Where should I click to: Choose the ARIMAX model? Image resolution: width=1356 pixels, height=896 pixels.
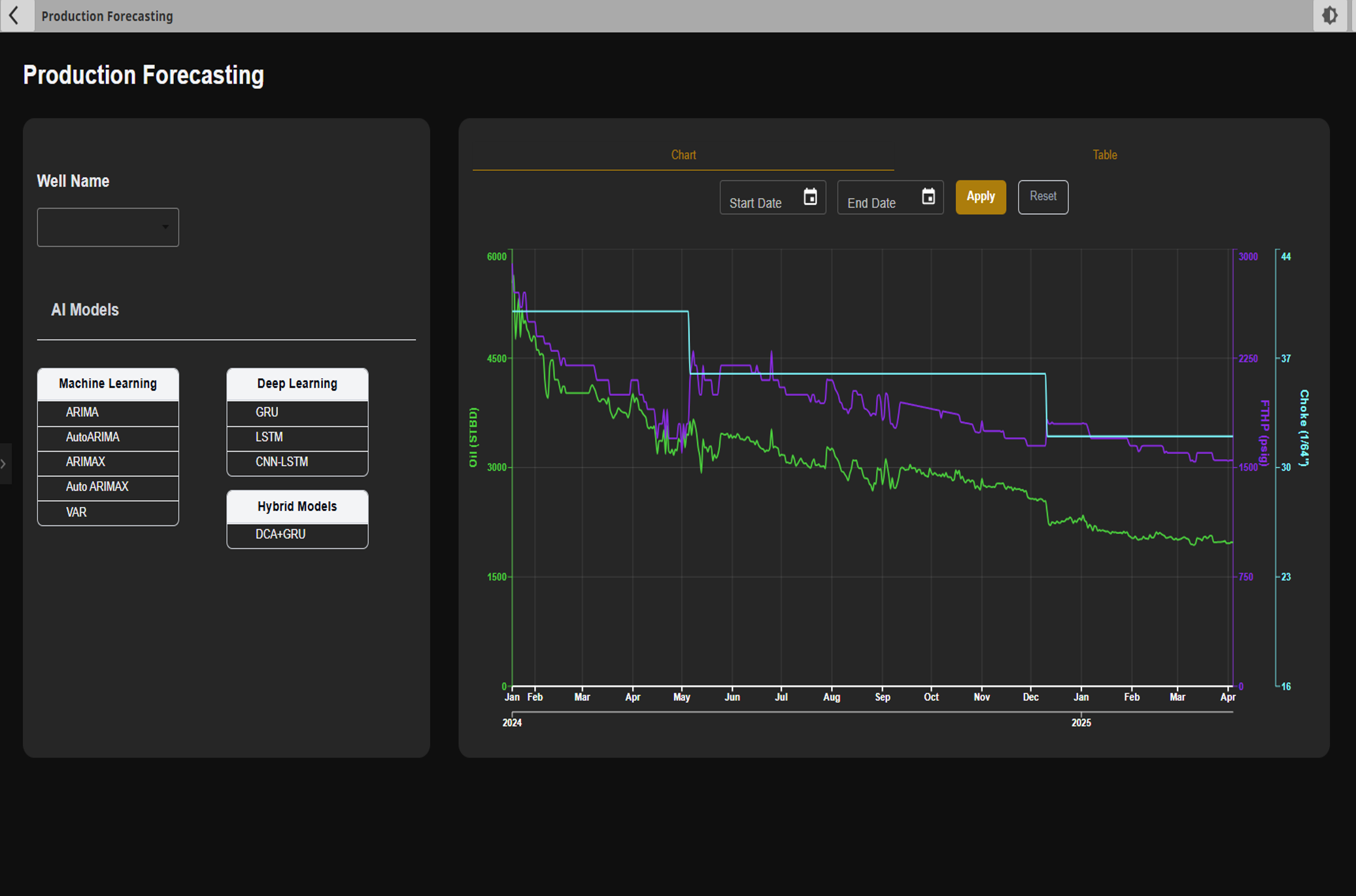(108, 462)
